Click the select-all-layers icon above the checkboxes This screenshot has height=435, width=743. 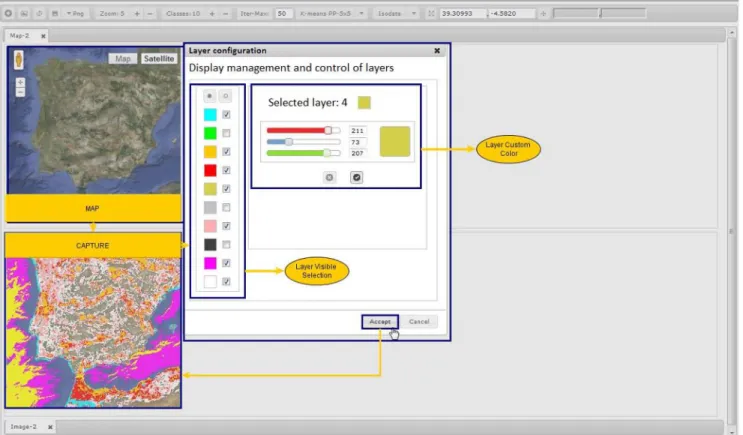[209, 96]
